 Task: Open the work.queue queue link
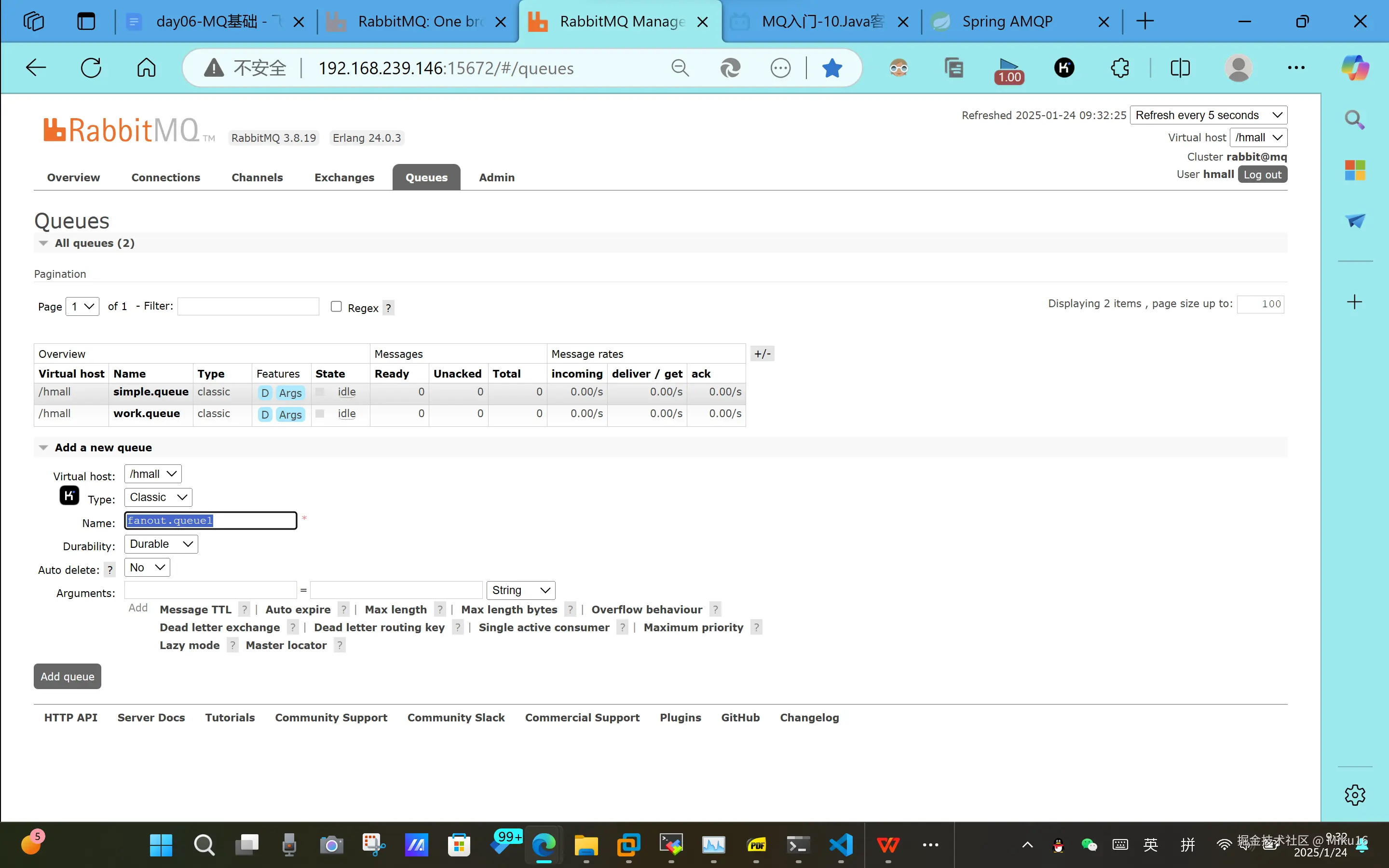tap(146, 413)
